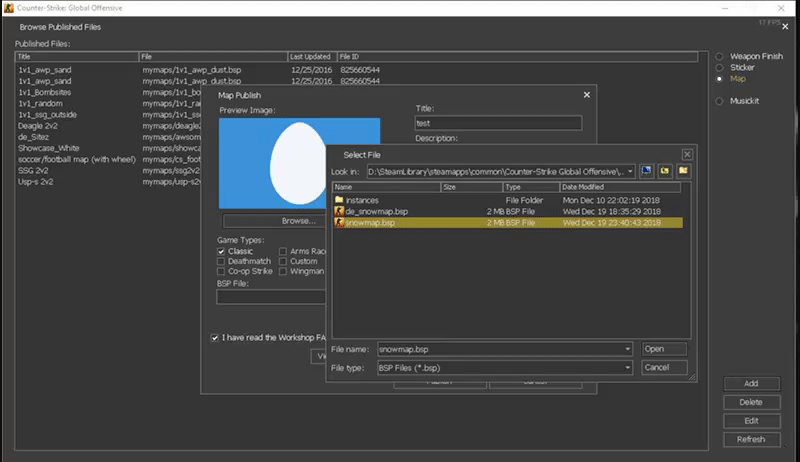Sort the file list by Date Modified
The width and height of the screenshot is (800, 462).
(x=620, y=187)
